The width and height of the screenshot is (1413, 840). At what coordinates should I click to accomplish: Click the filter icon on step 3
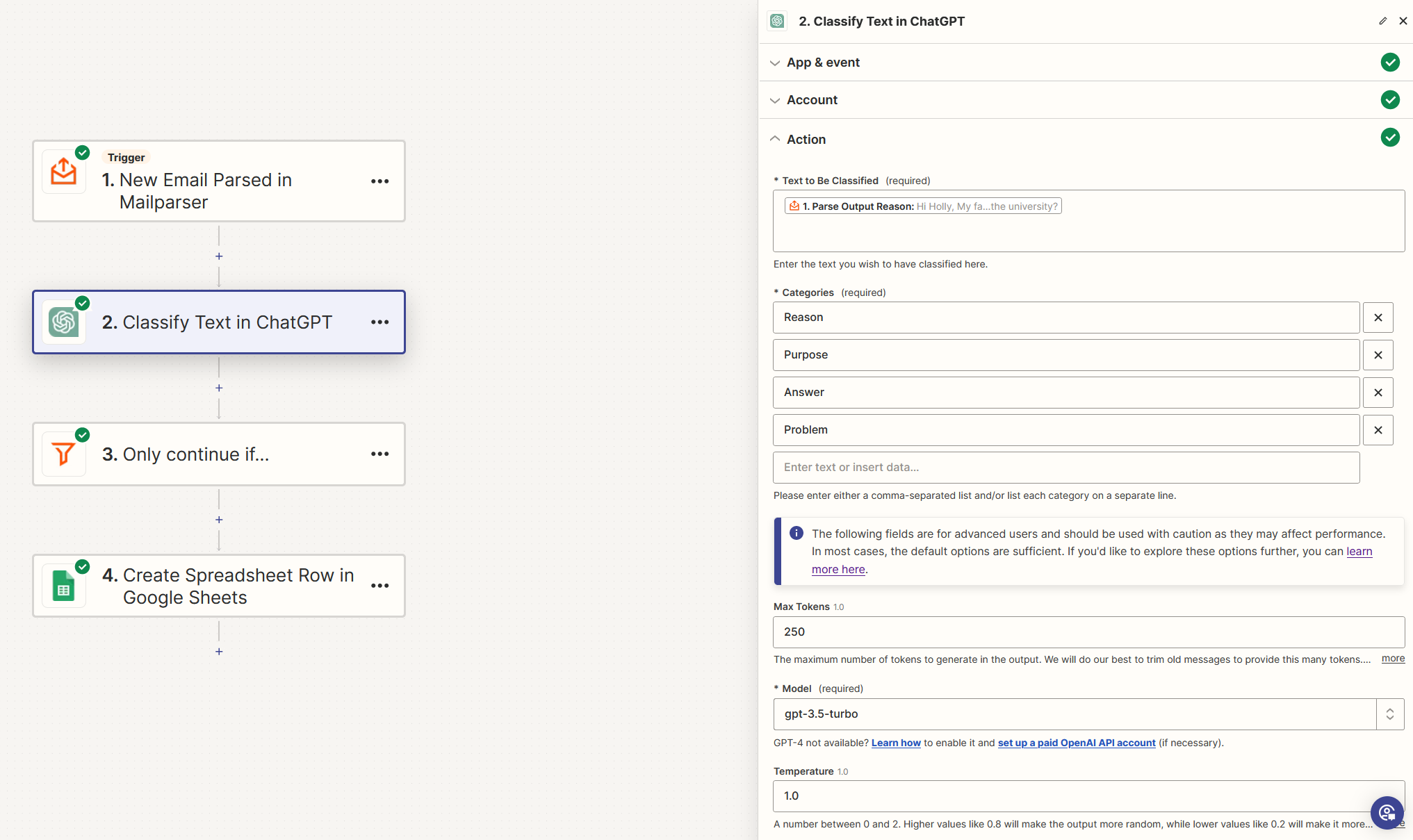[64, 454]
